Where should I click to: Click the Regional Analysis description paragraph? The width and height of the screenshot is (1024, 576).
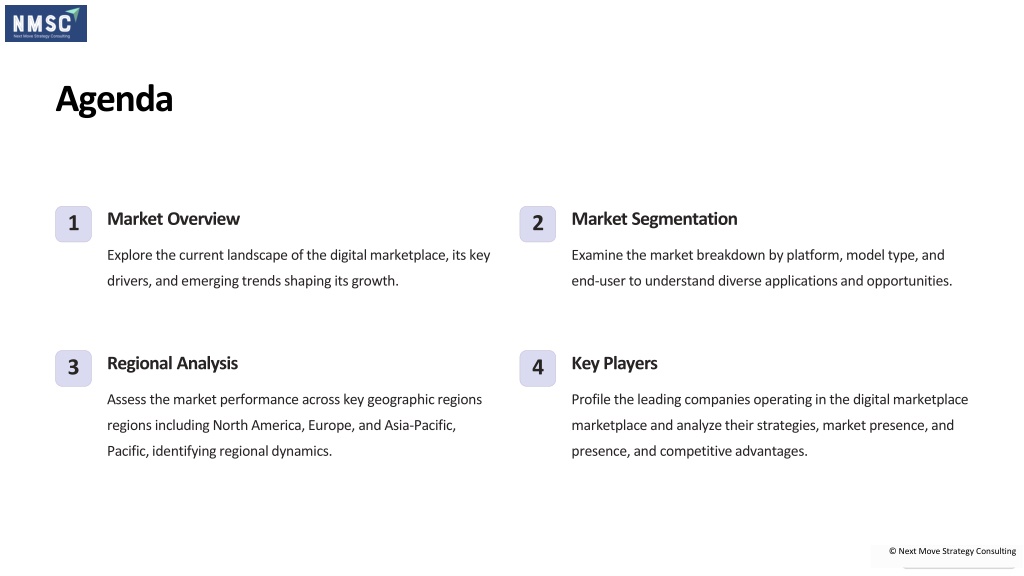click(x=295, y=425)
